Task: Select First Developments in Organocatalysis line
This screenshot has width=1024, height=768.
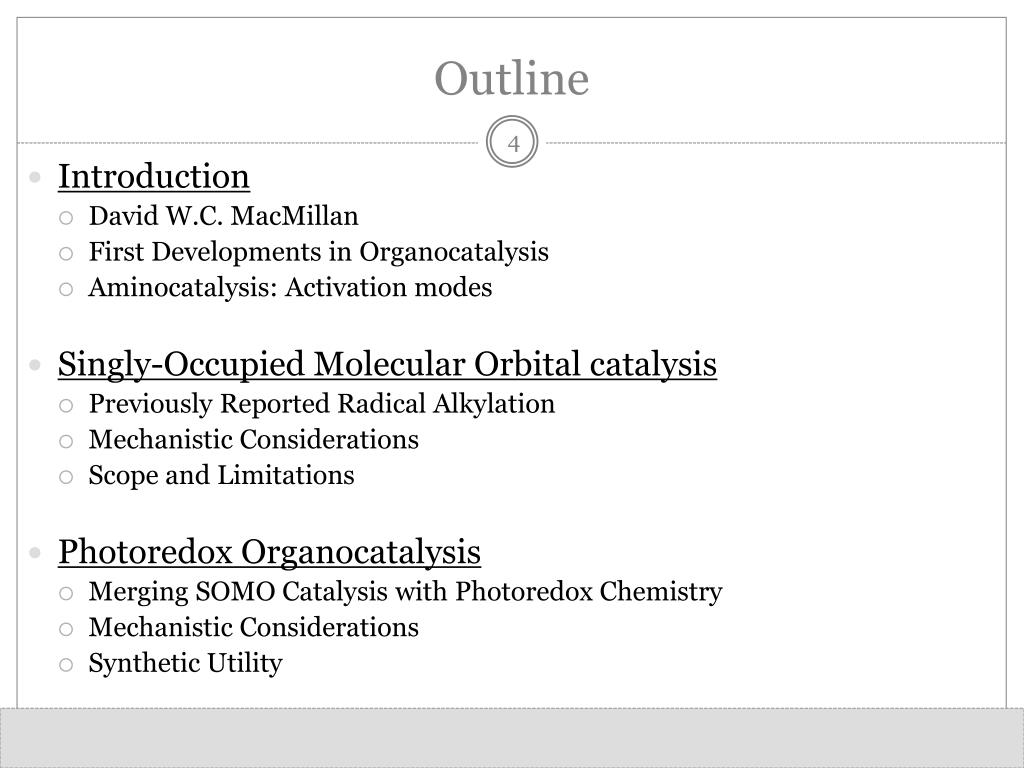Action: click(319, 252)
